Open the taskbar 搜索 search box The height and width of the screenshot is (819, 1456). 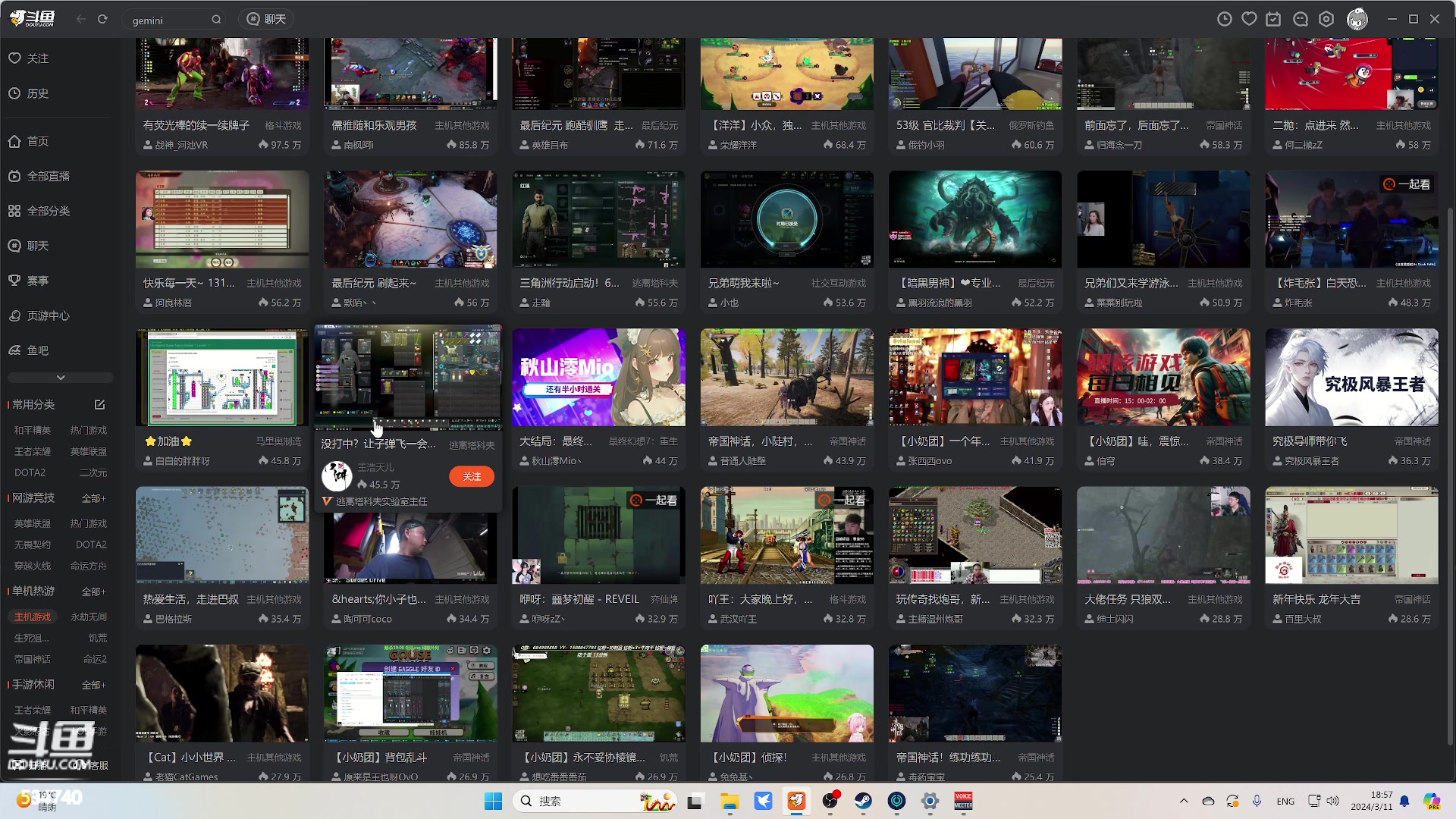[595, 802]
